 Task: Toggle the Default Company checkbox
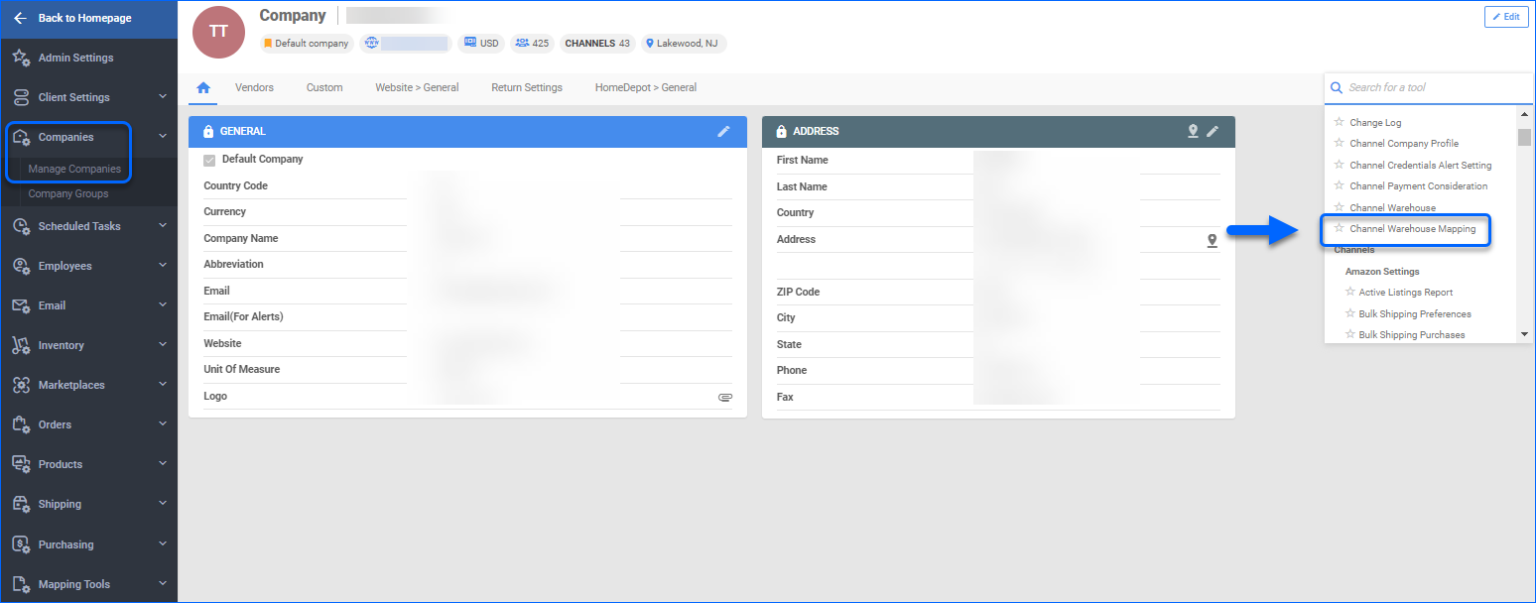pyautogui.click(x=209, y=159)
